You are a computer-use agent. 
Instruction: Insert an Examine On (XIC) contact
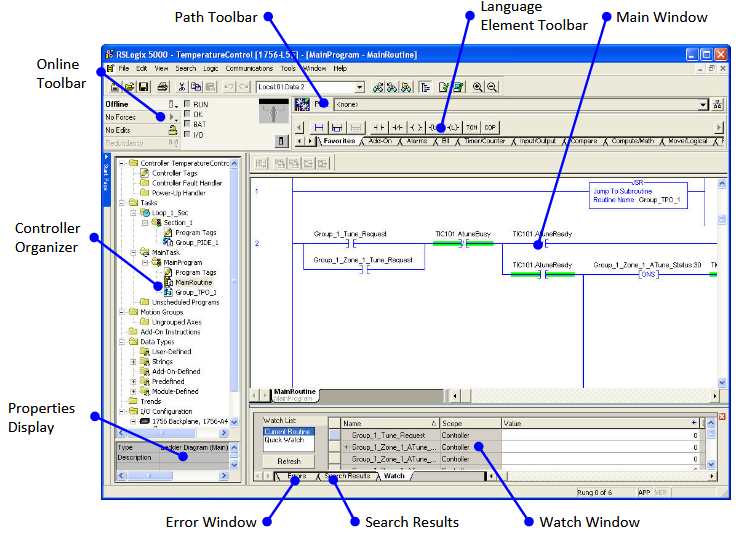tap(378, 128)
